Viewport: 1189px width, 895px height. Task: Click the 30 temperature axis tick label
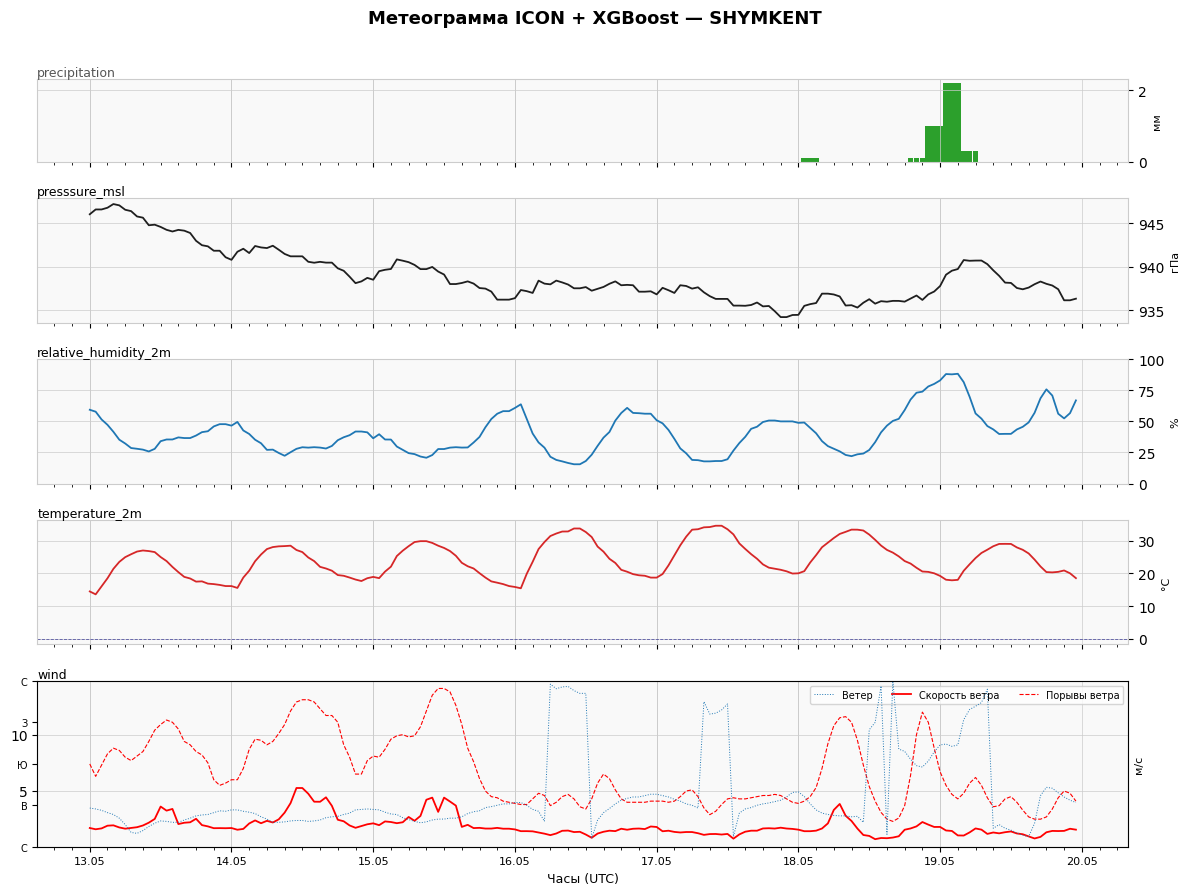(x=1144, y=542)
